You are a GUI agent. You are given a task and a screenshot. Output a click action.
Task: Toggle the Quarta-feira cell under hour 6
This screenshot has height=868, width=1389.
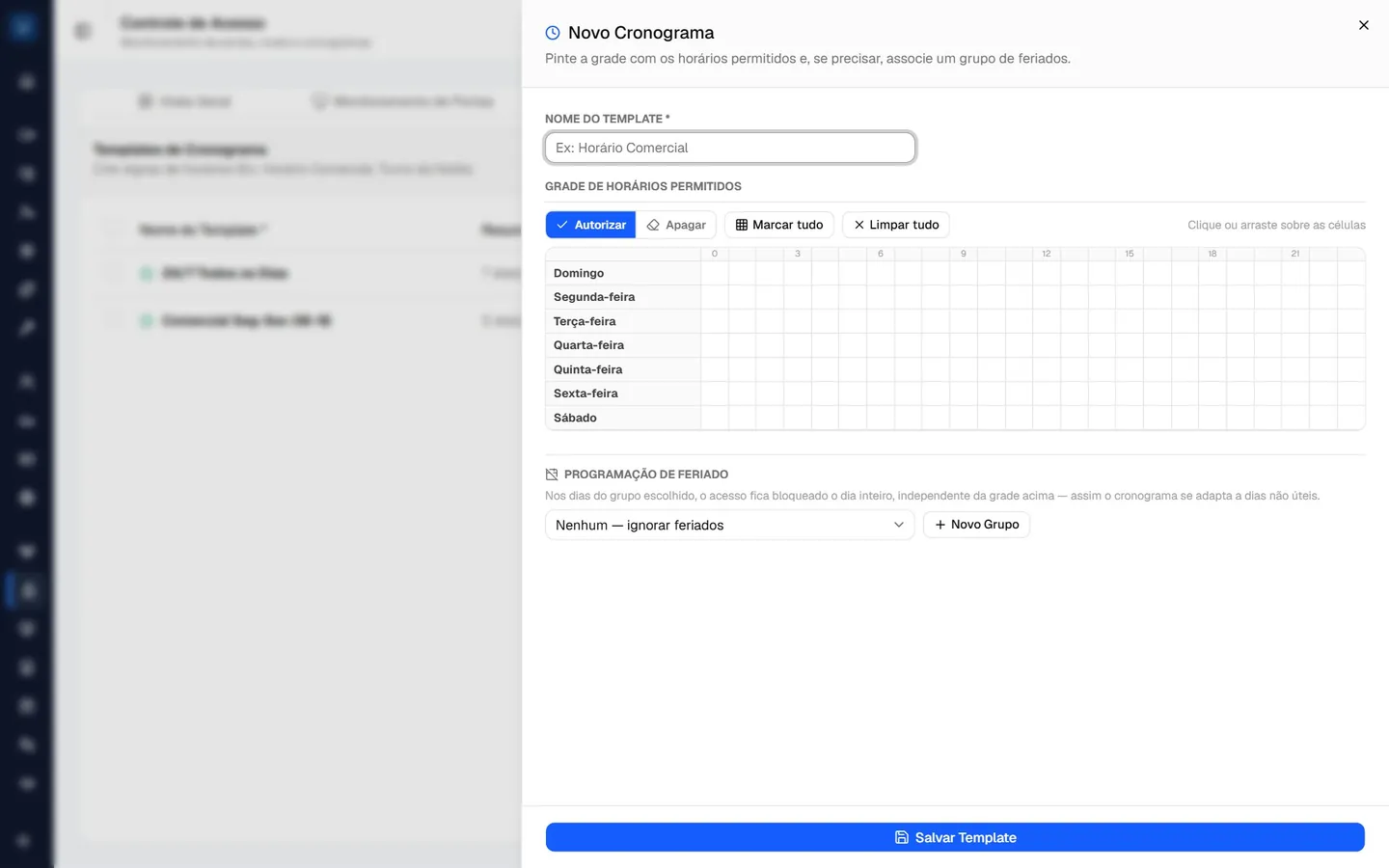point(881,345)
